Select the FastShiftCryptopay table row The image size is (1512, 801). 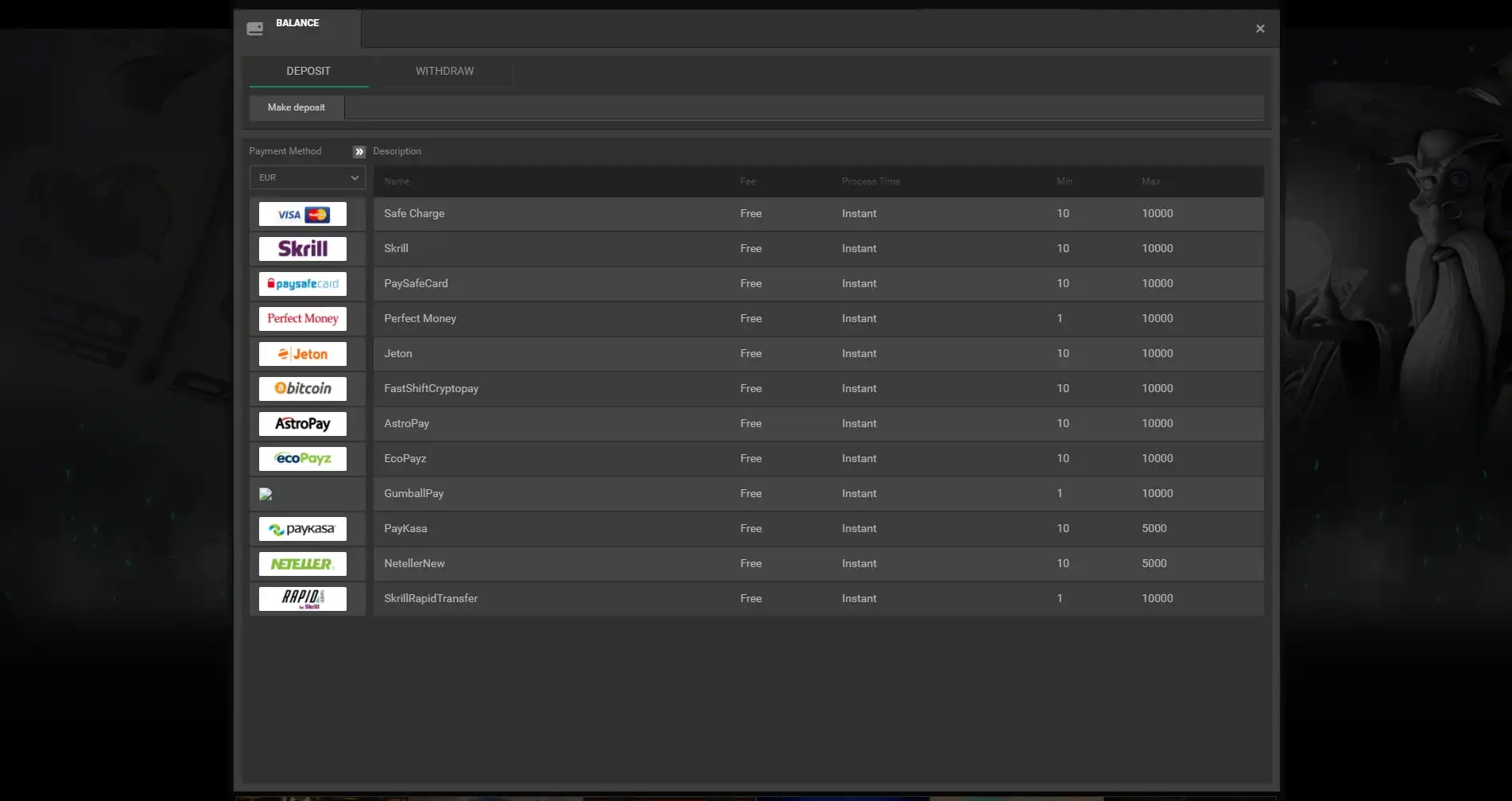(817, 388)
